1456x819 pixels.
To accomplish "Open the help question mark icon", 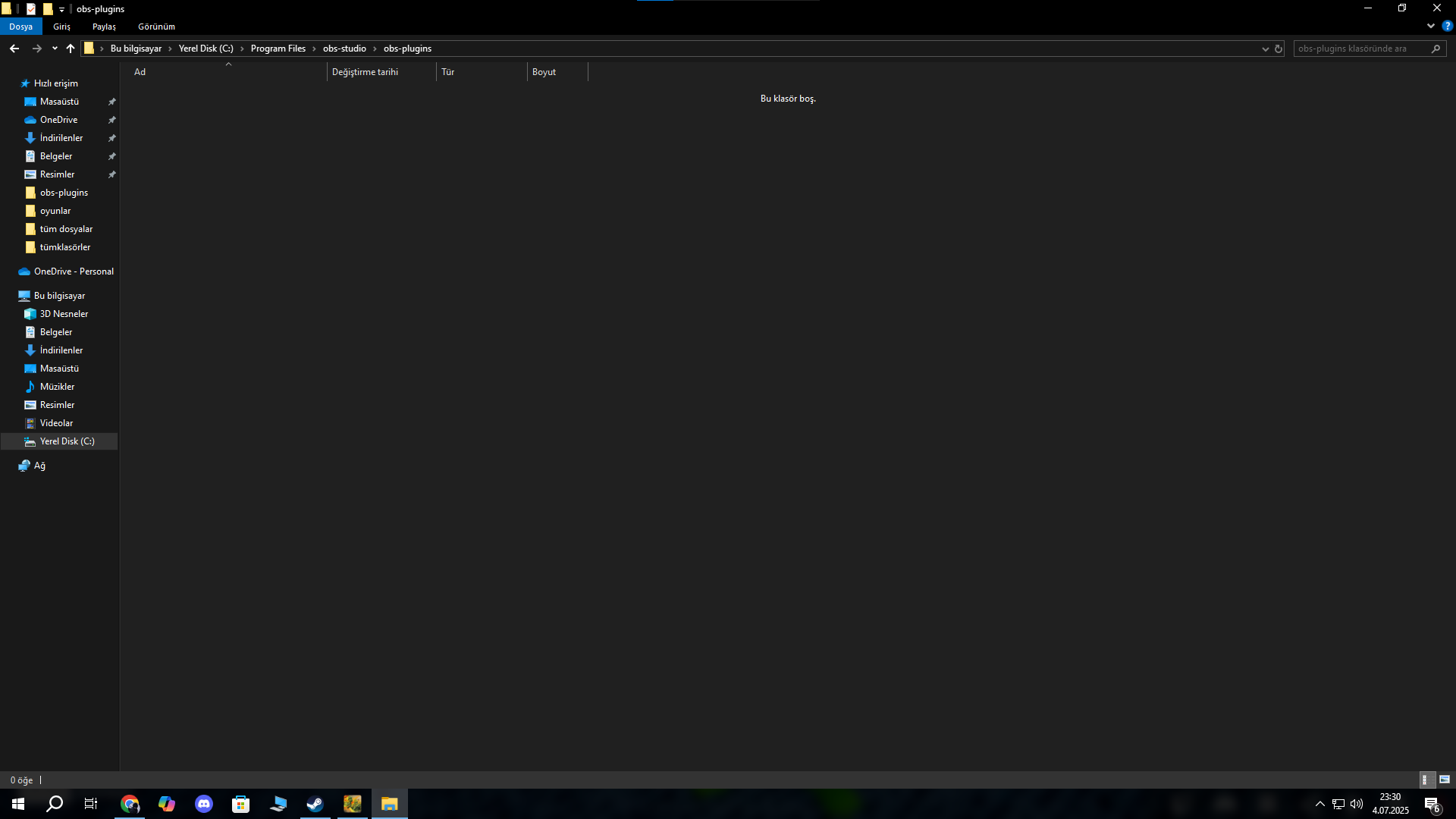I will click(x=1447, y=26).
